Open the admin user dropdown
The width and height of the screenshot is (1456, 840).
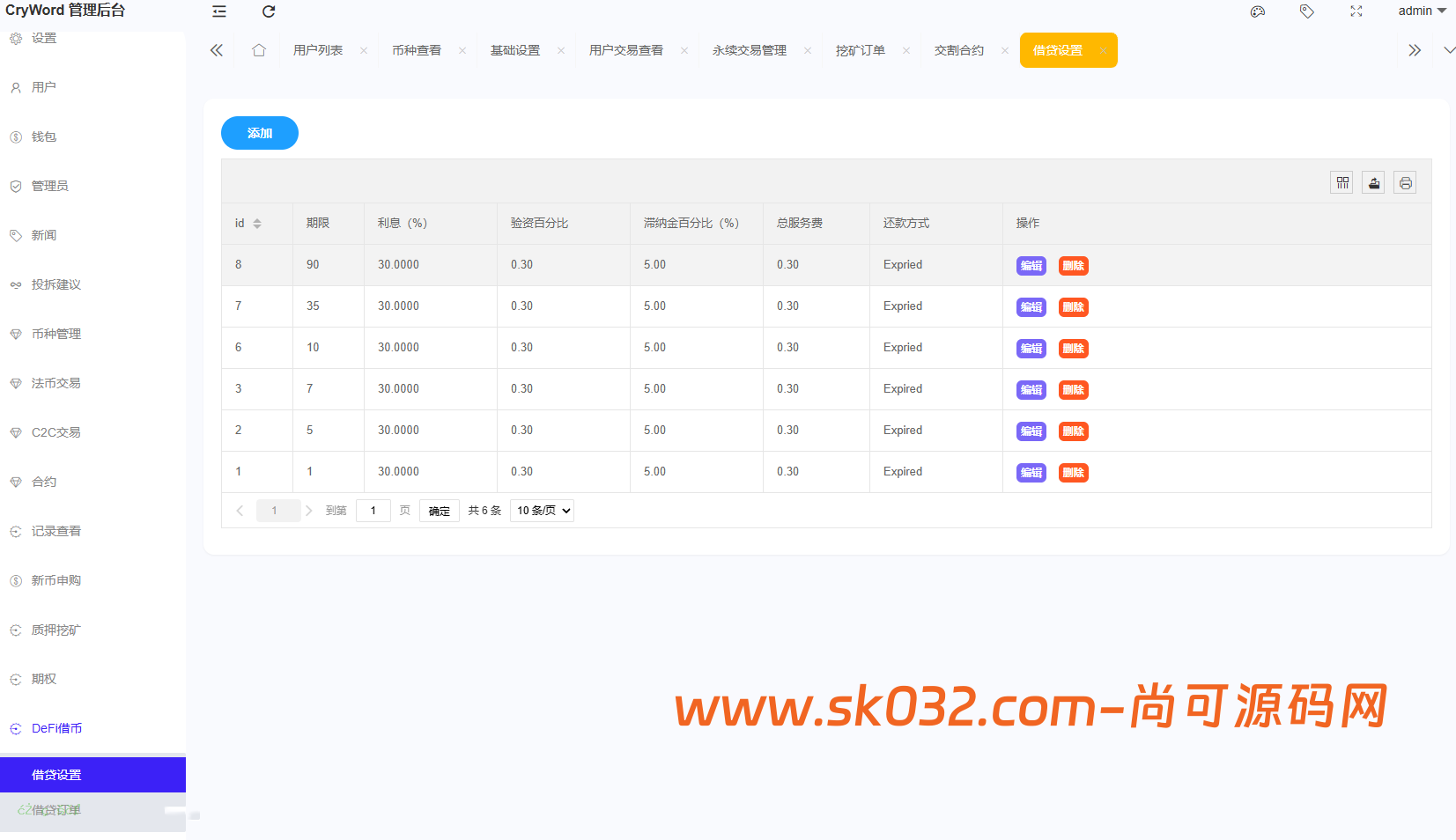click(x=1422, y=11)
